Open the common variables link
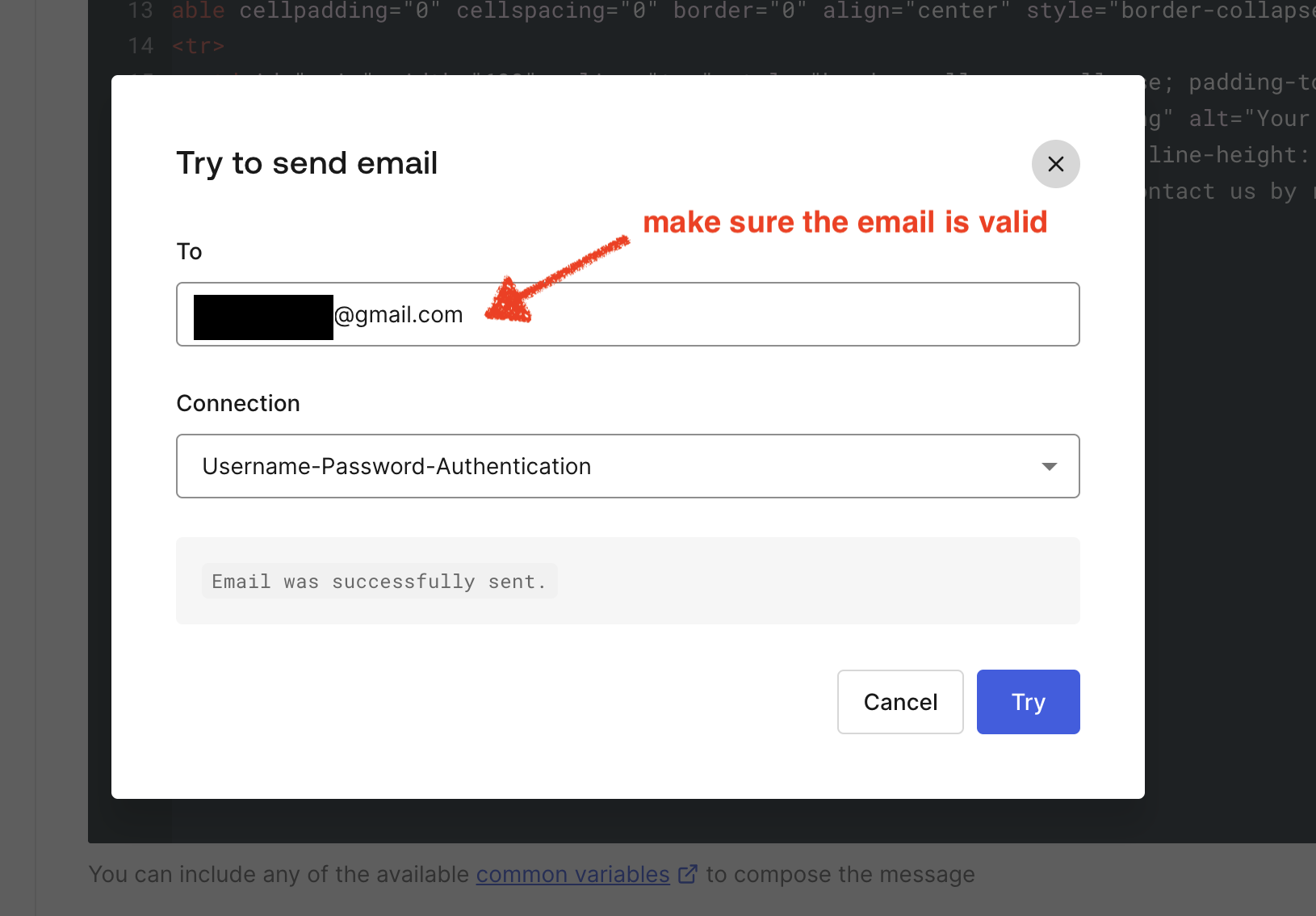Image resolution: width=1316 pixels, height=916 pixels. click(572, 873)
